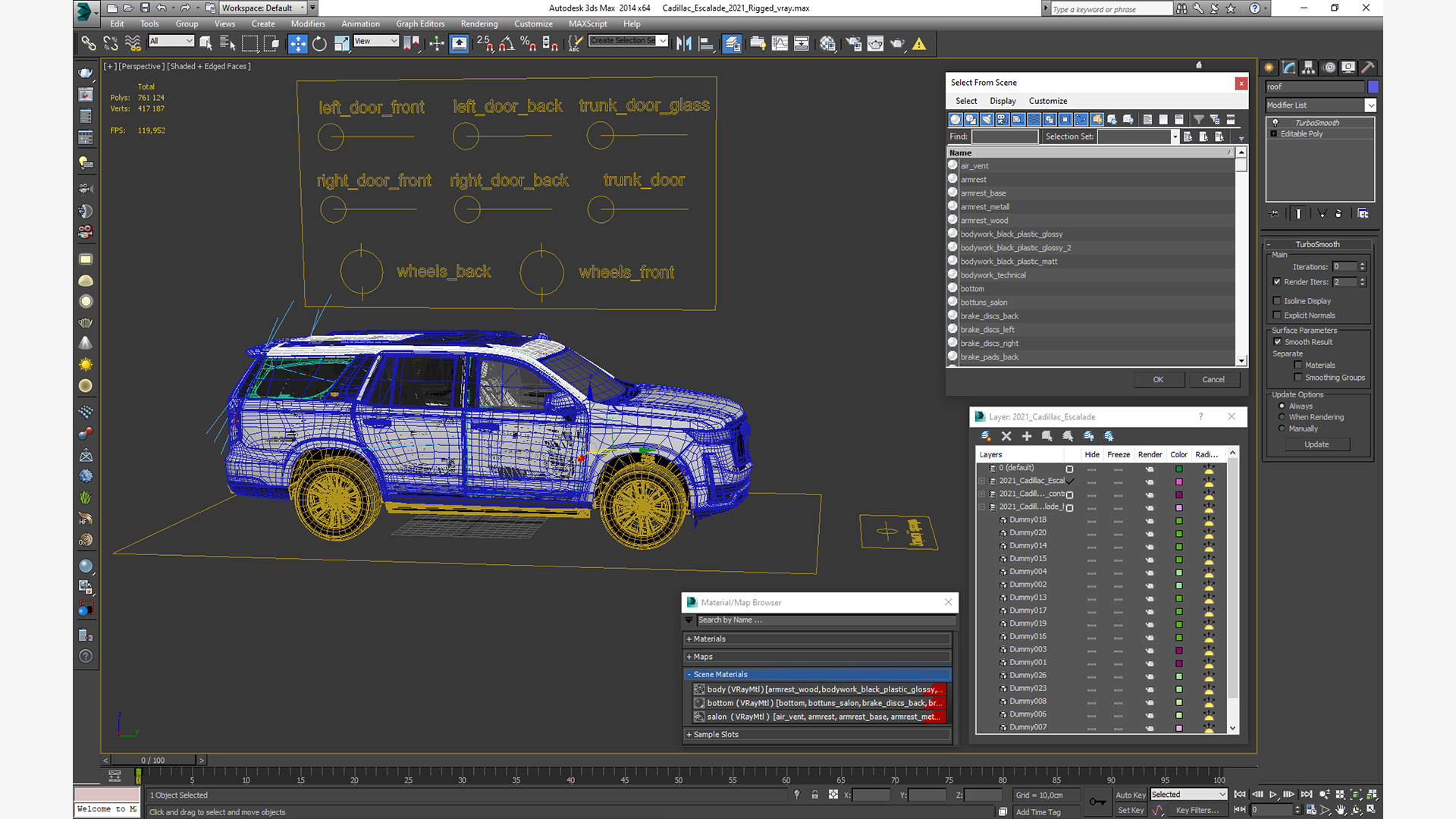Click the Find input field in Select From Scene
Image resolution: width=1456 pixels, height=819 pixels.
[x=1005, y=136]
